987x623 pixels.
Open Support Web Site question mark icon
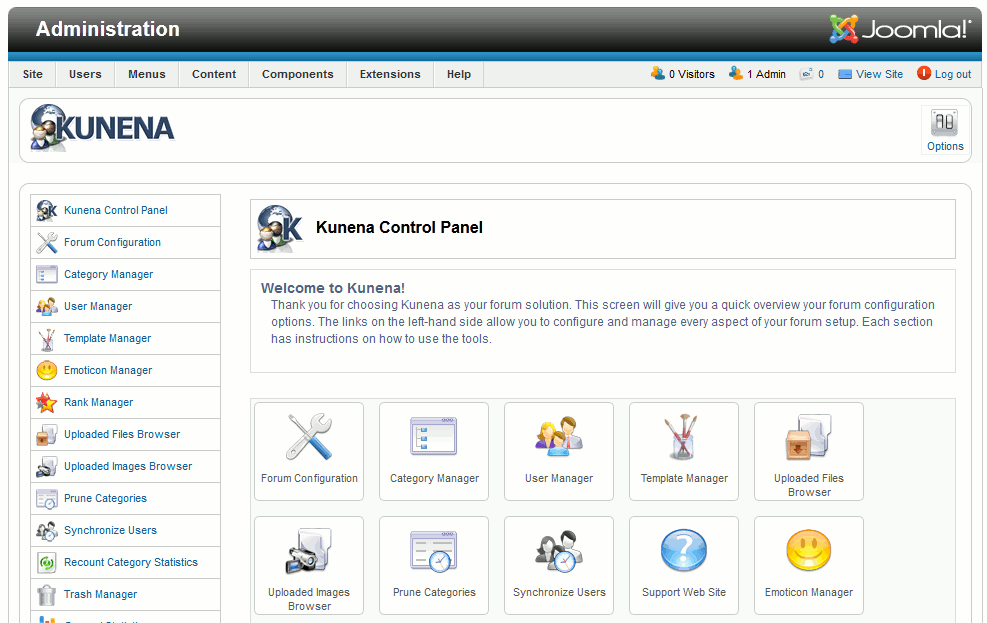684,552
